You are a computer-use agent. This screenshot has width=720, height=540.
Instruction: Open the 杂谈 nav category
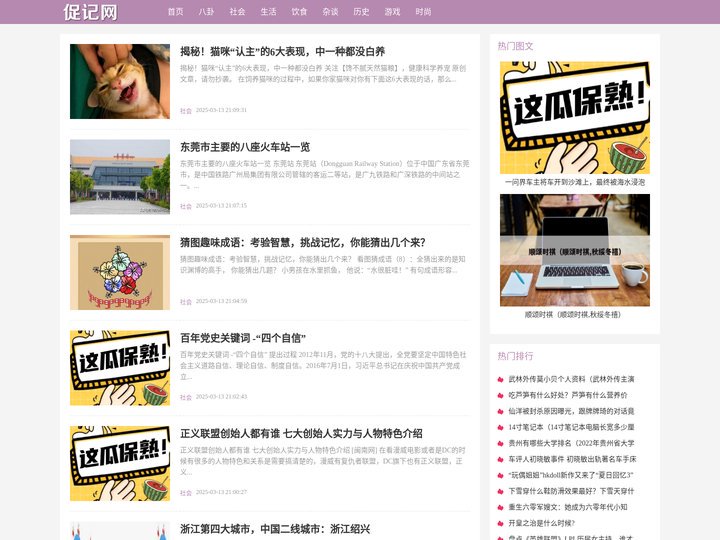(330, 12)
